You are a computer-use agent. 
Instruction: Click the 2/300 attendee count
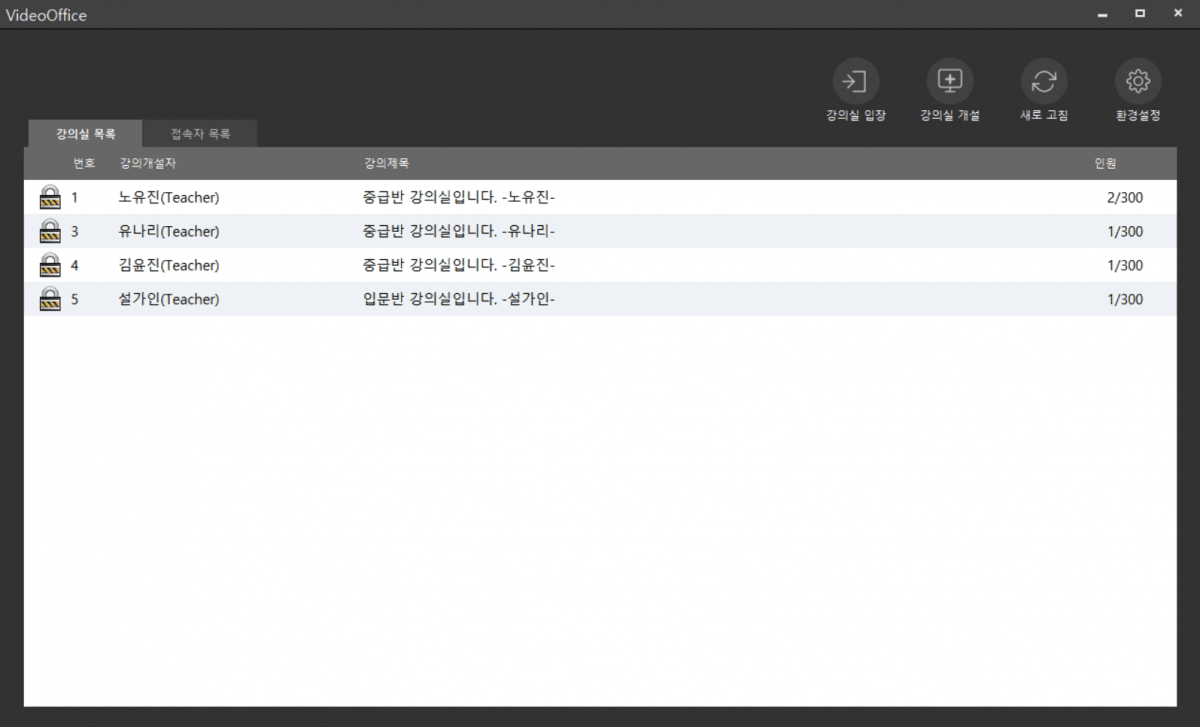[1124, 198]
